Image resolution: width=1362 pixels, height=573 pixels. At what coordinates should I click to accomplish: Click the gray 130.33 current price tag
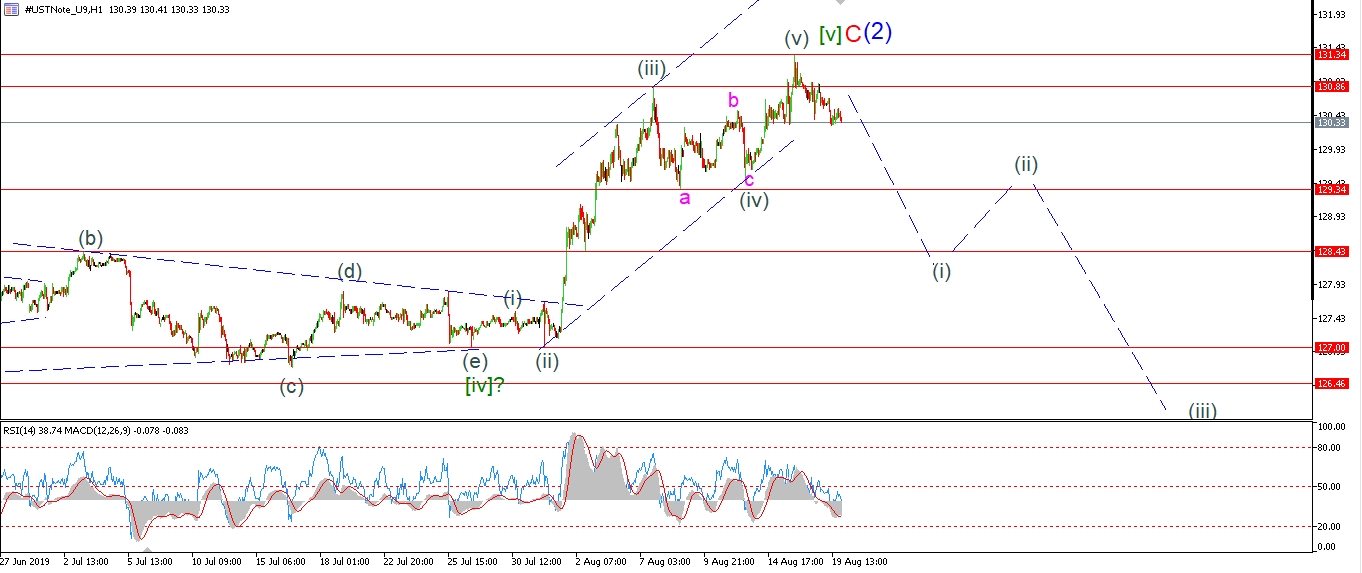click(x=1331, y=123)
